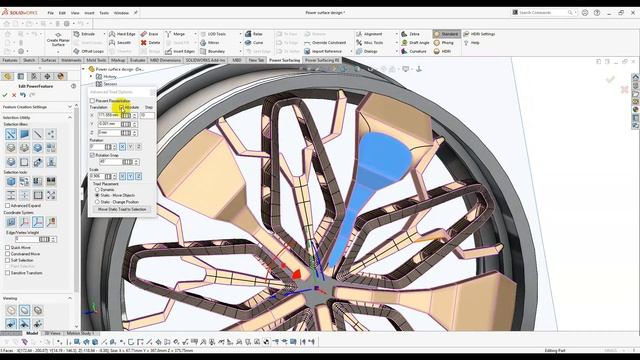Switch to the Evaluate tab
The width and height of the screenshot is (640, 360).
click(138, 60)
